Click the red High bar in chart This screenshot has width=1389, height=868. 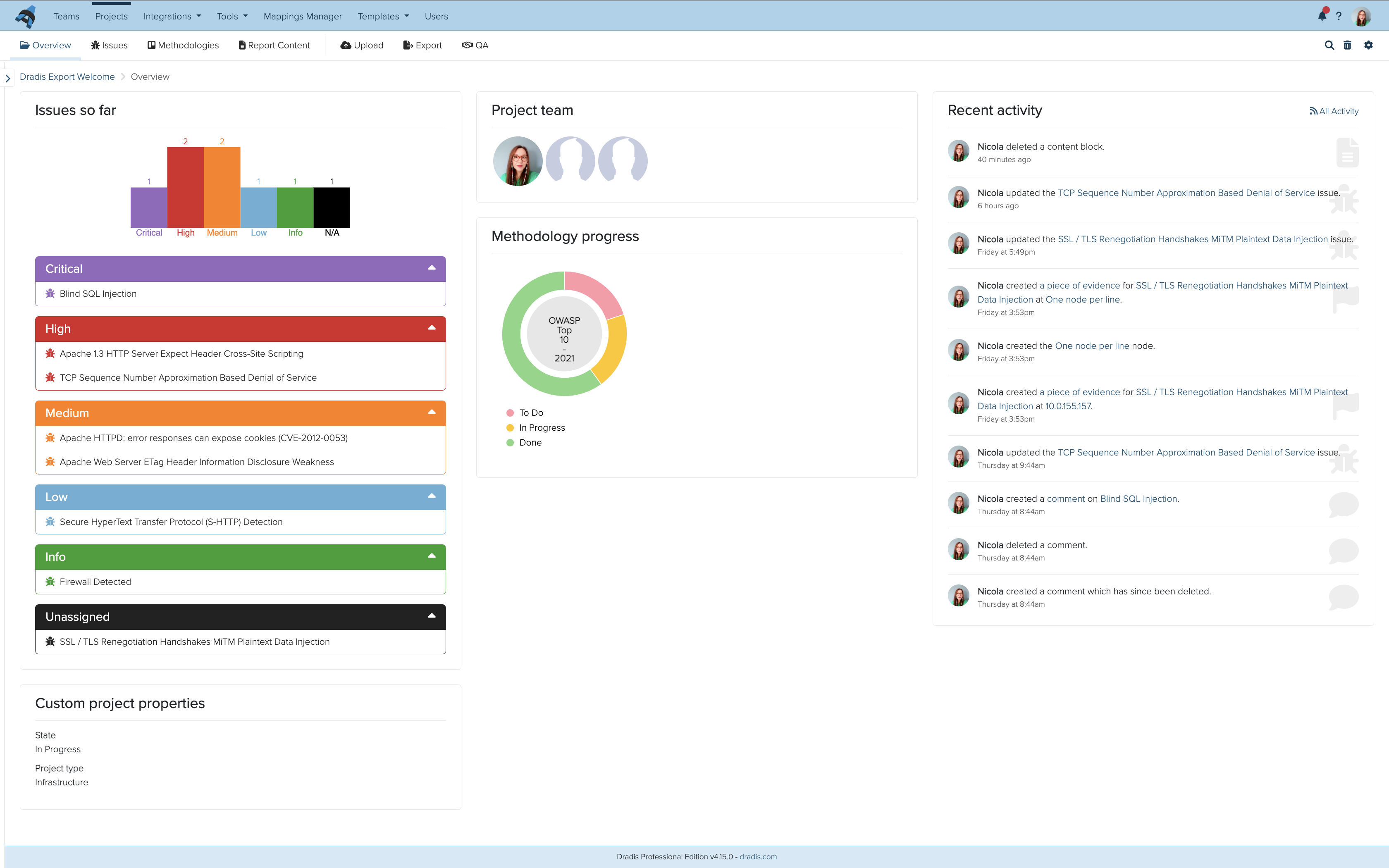(x=185, y=187)
